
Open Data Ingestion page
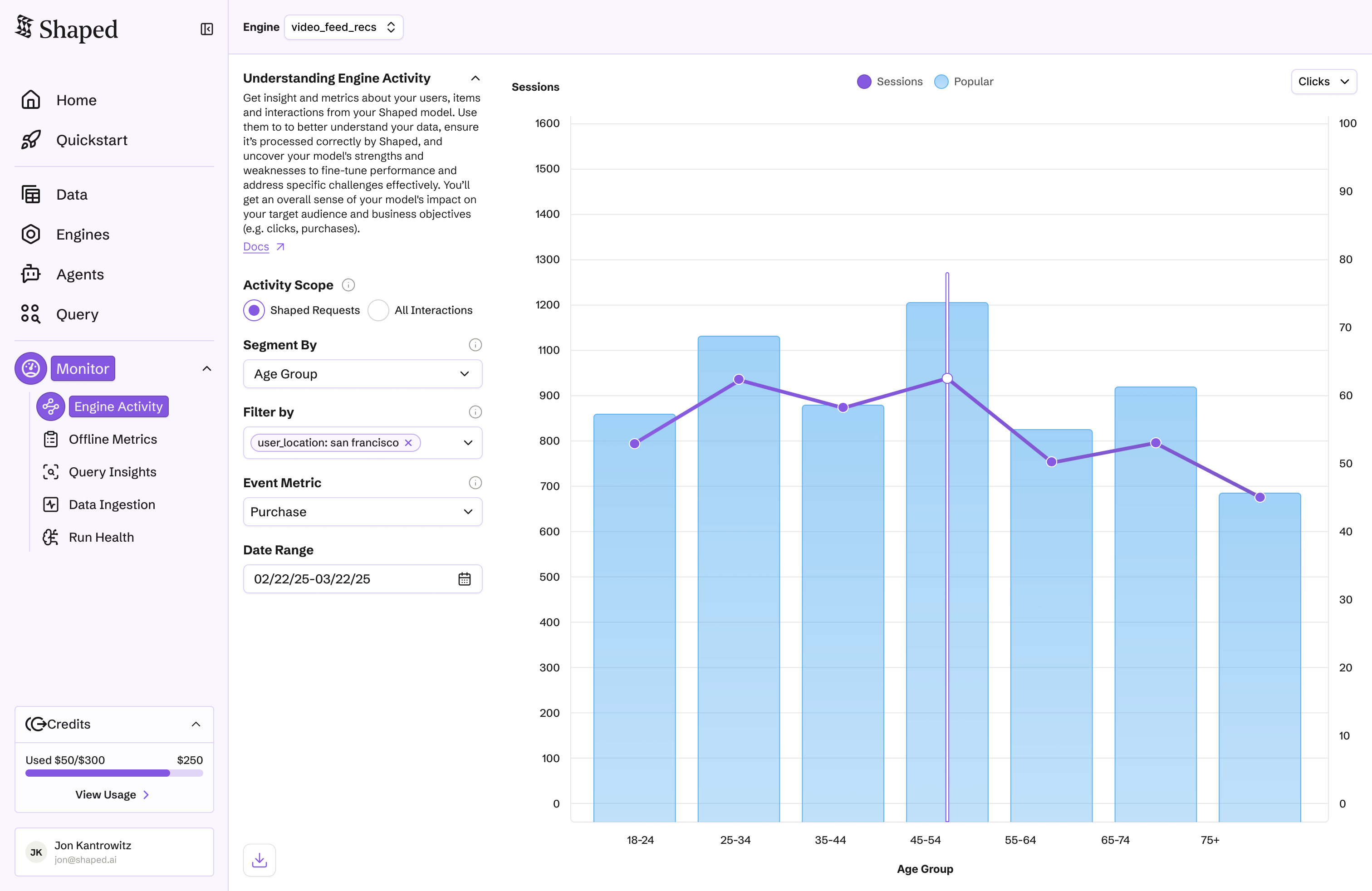tap(112, 504)
